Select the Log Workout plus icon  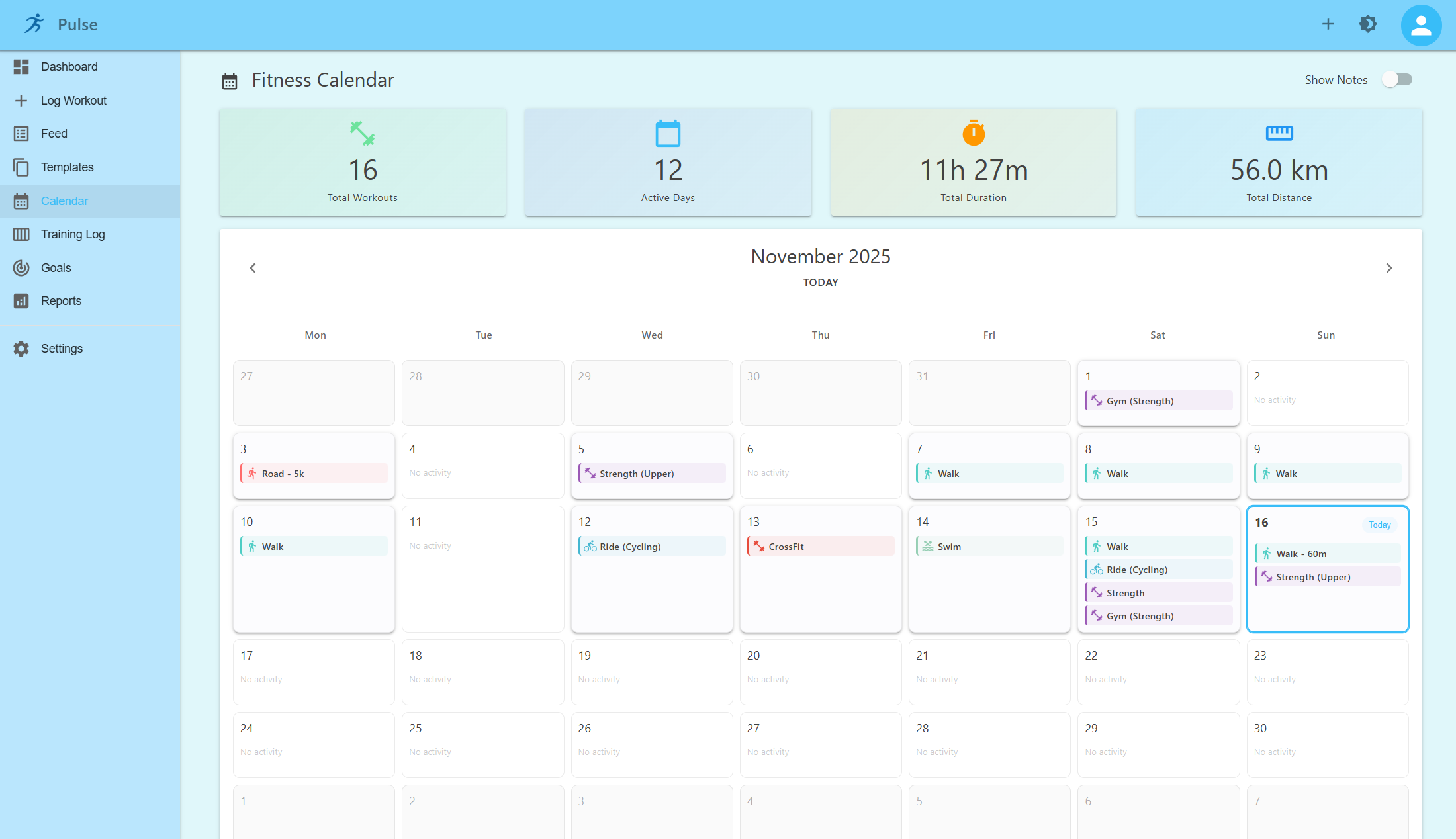coord(21,100)
